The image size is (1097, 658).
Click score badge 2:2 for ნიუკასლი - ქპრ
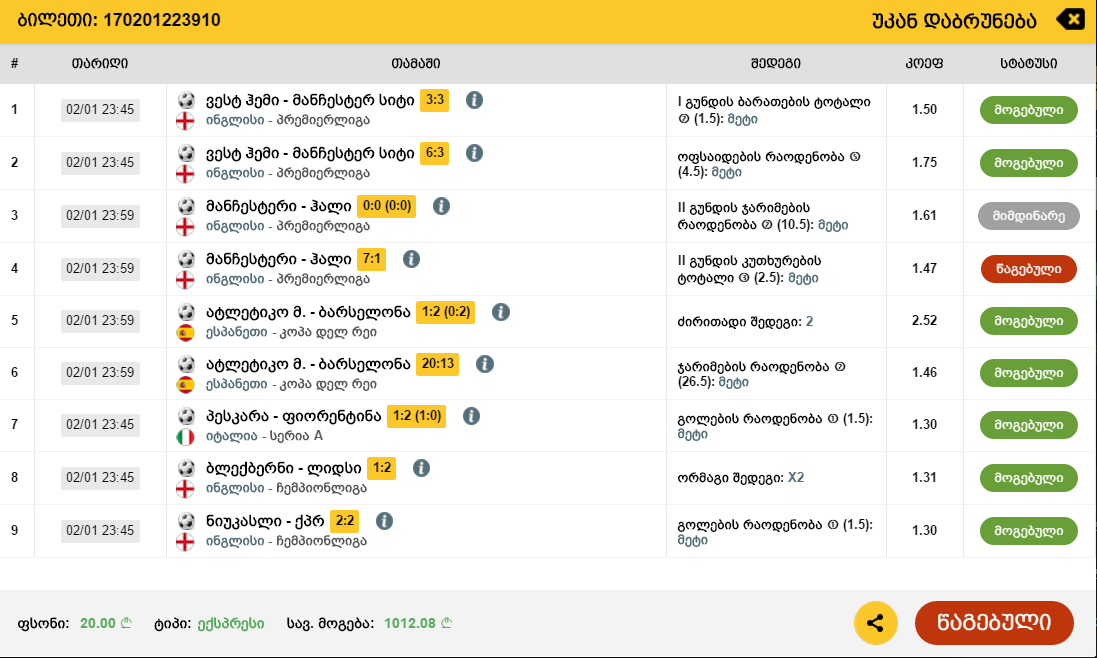[x=345, y=521]
